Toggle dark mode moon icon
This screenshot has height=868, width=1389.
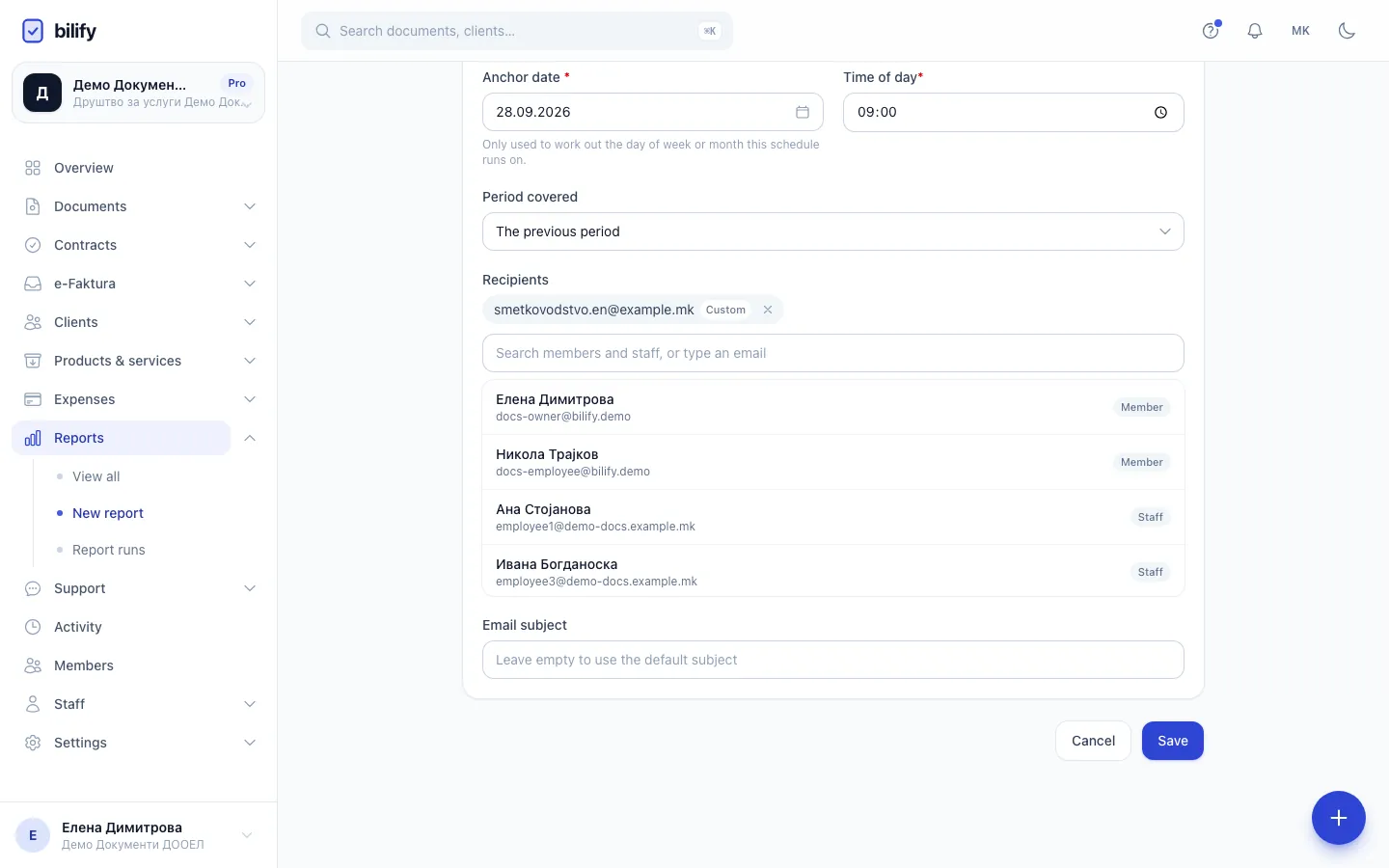click(x=1347, y=31)
